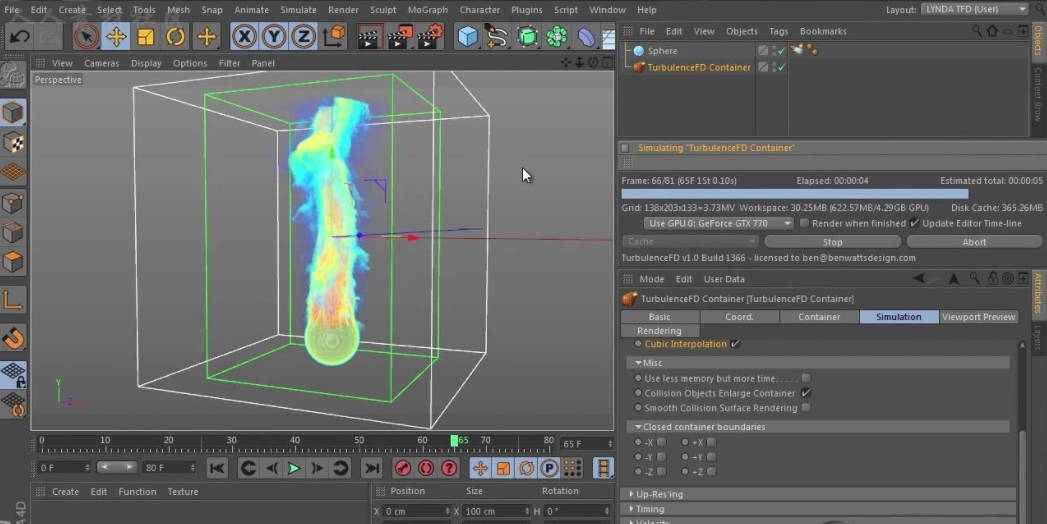Open Object Manager Bookmarks menu
1047x524 pixels.
tap(823, 31)
